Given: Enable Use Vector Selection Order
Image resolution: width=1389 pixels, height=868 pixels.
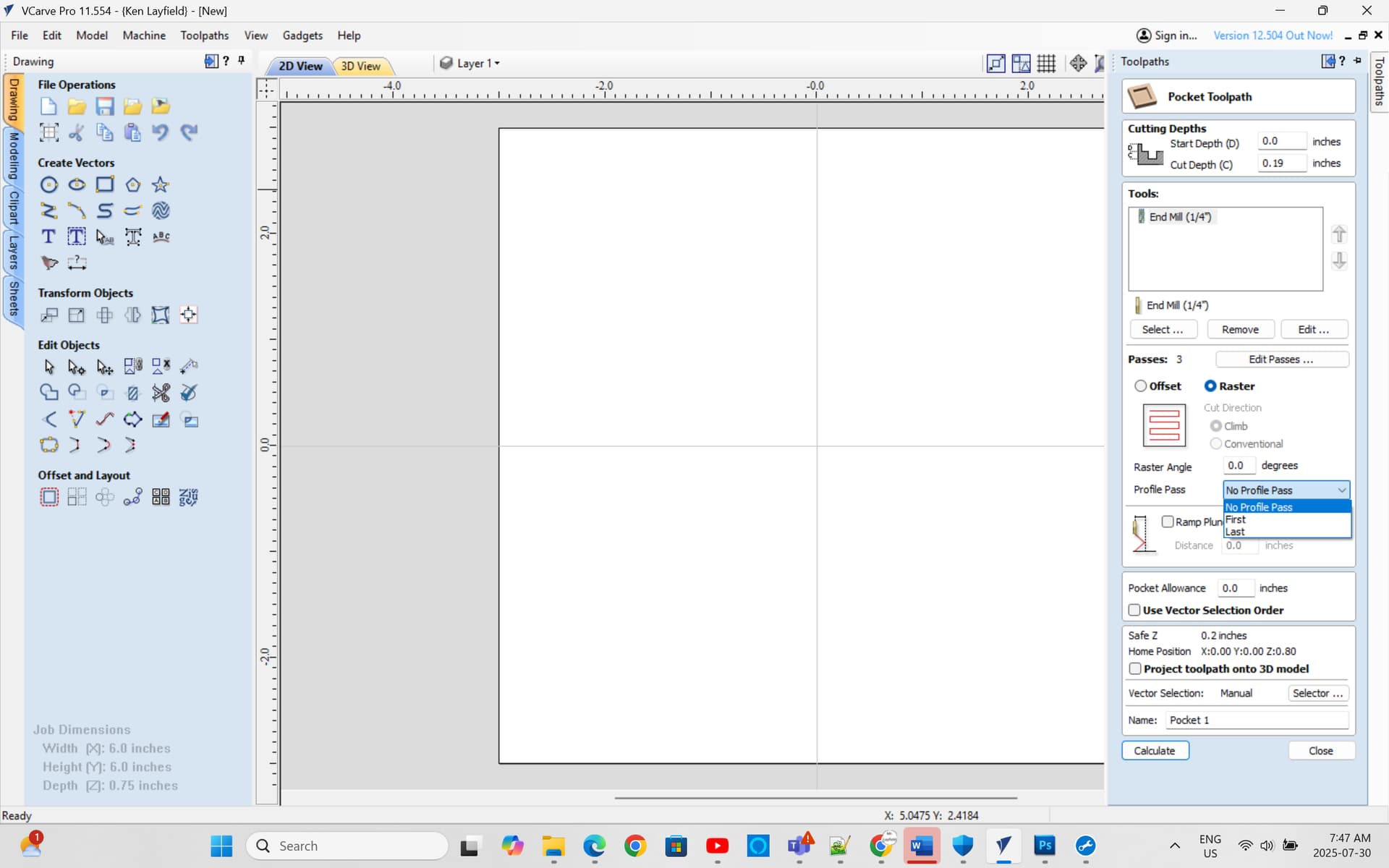Looking at the screenshot, I should tap(1134, 610).
